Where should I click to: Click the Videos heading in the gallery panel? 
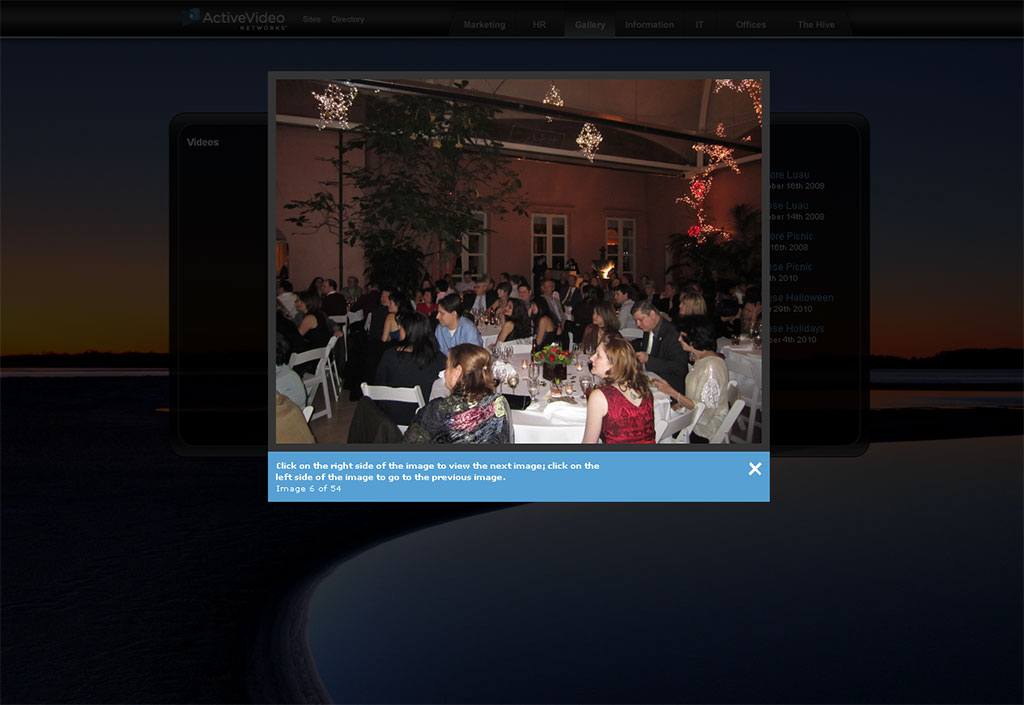click(x=202, y=142)
